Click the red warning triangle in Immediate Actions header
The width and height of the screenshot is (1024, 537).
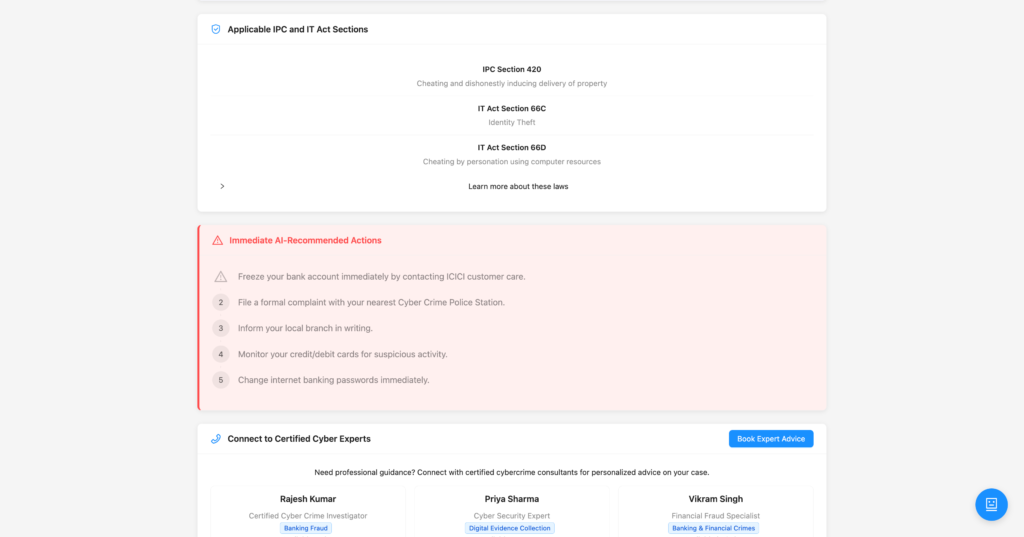(217, 240)
